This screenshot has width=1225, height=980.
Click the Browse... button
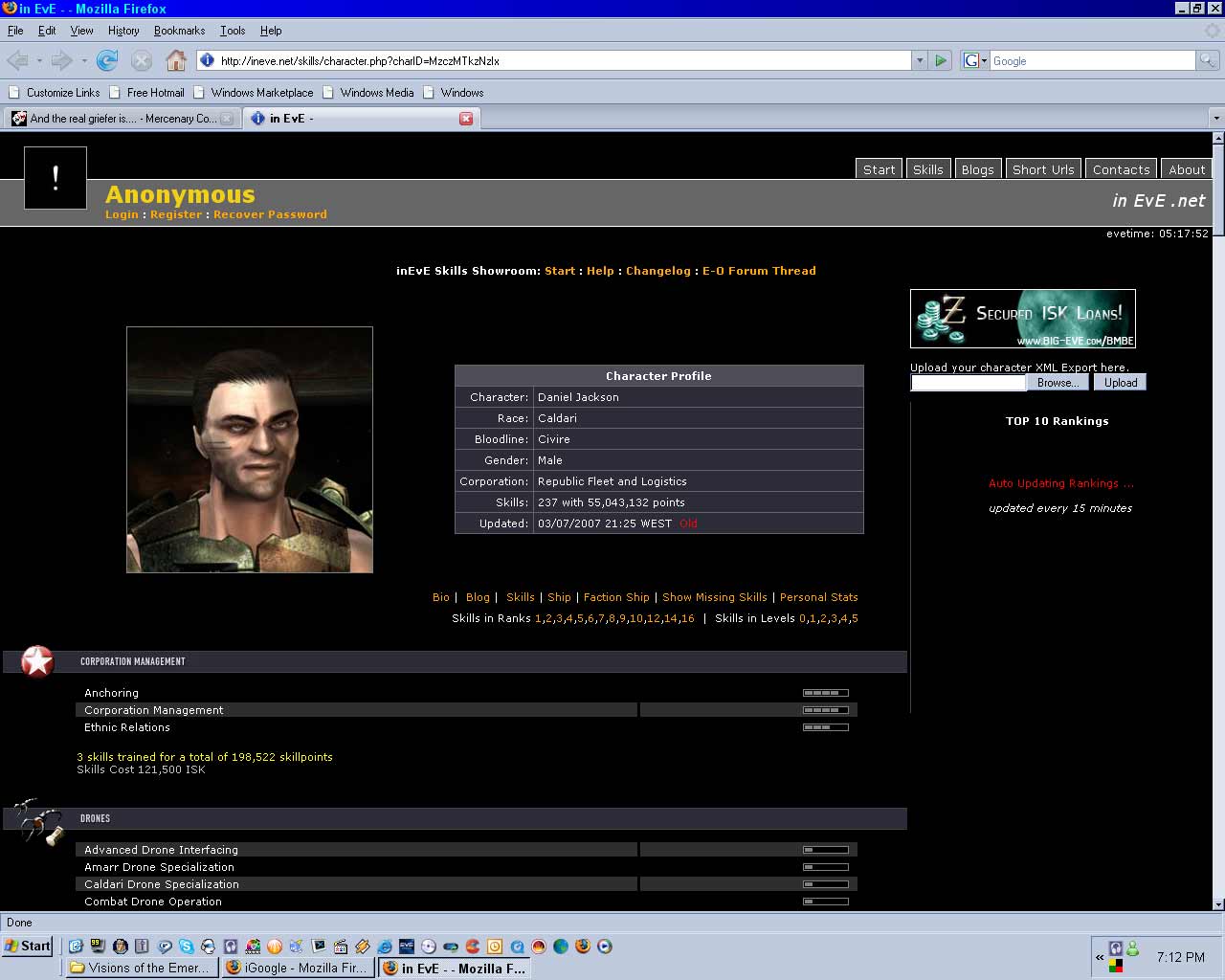(x=1058, y=383)
